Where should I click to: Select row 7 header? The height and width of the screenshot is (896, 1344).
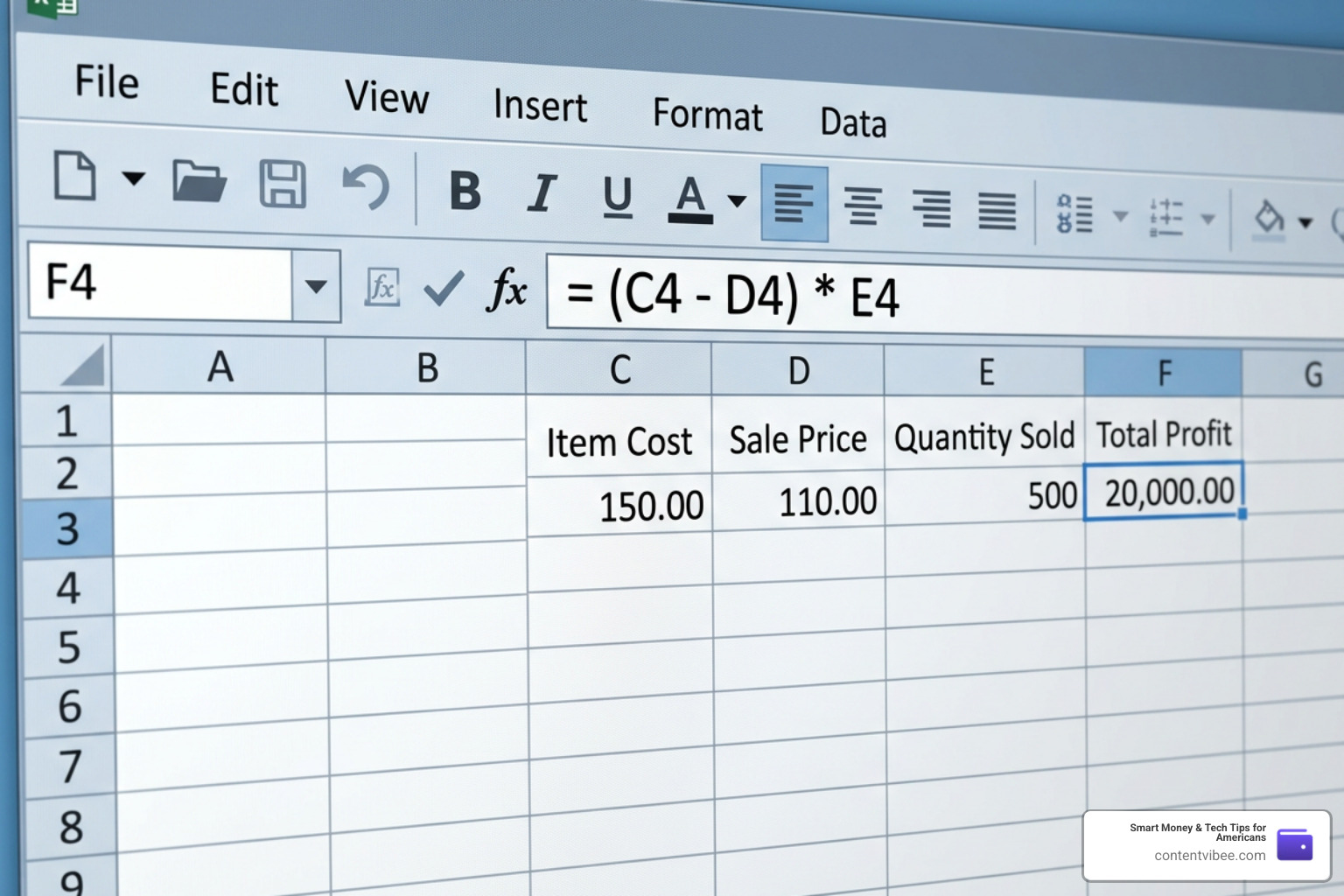(x=71, y=766)
